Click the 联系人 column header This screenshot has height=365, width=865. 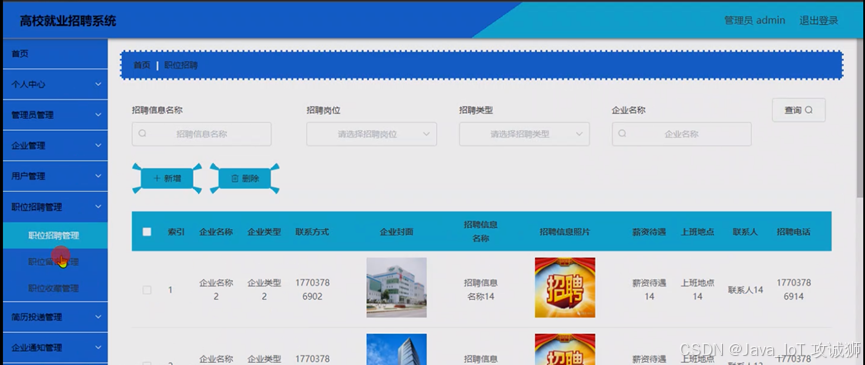pos(745,232)
